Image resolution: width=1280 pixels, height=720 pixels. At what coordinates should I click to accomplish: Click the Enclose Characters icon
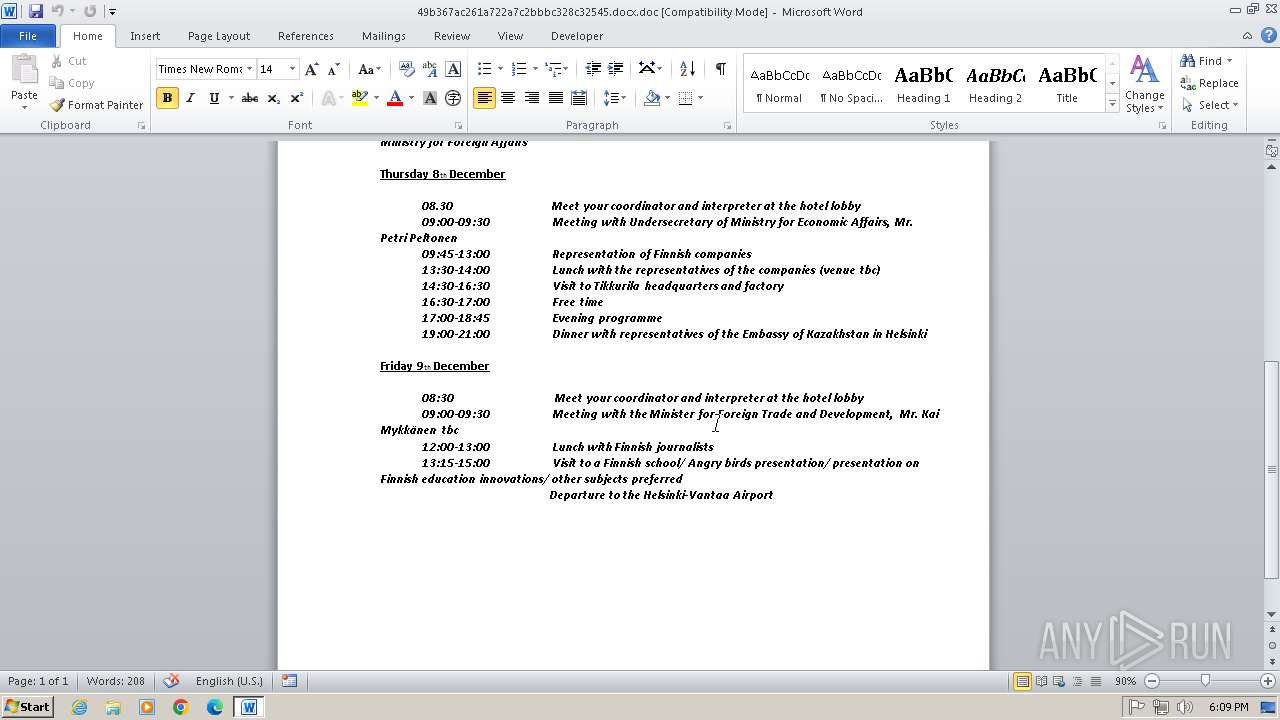tap(453, 98)
